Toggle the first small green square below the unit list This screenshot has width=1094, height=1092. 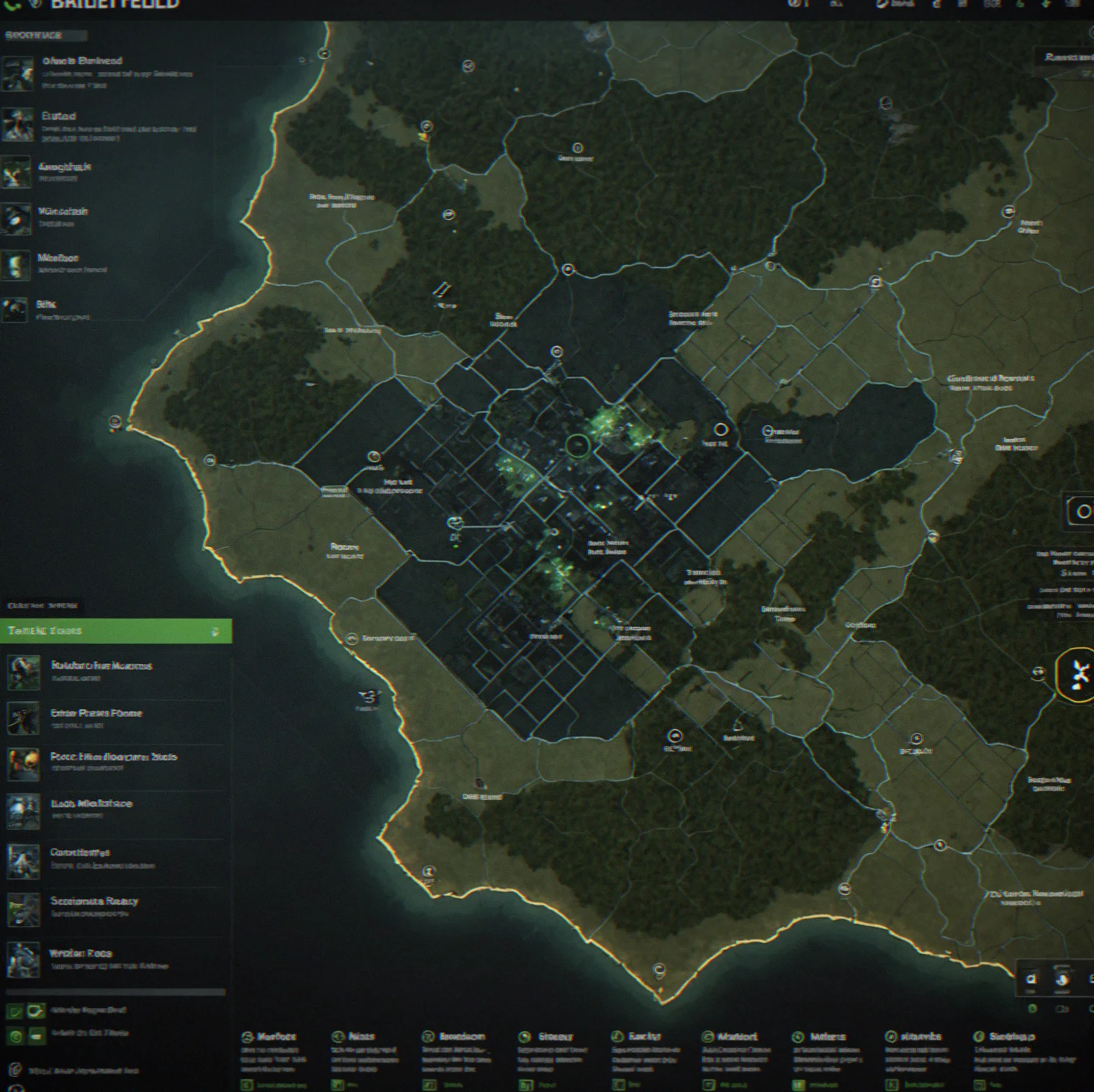(14, 1011)
